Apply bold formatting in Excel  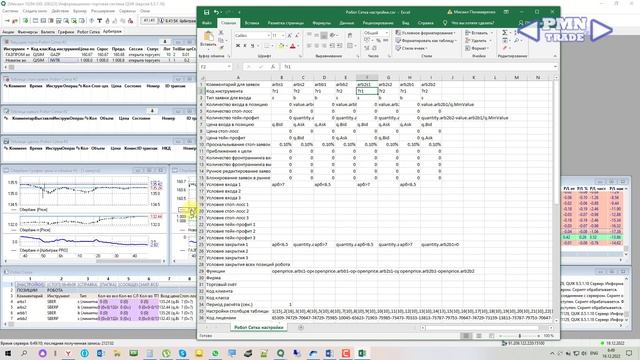tap(238, 46)
